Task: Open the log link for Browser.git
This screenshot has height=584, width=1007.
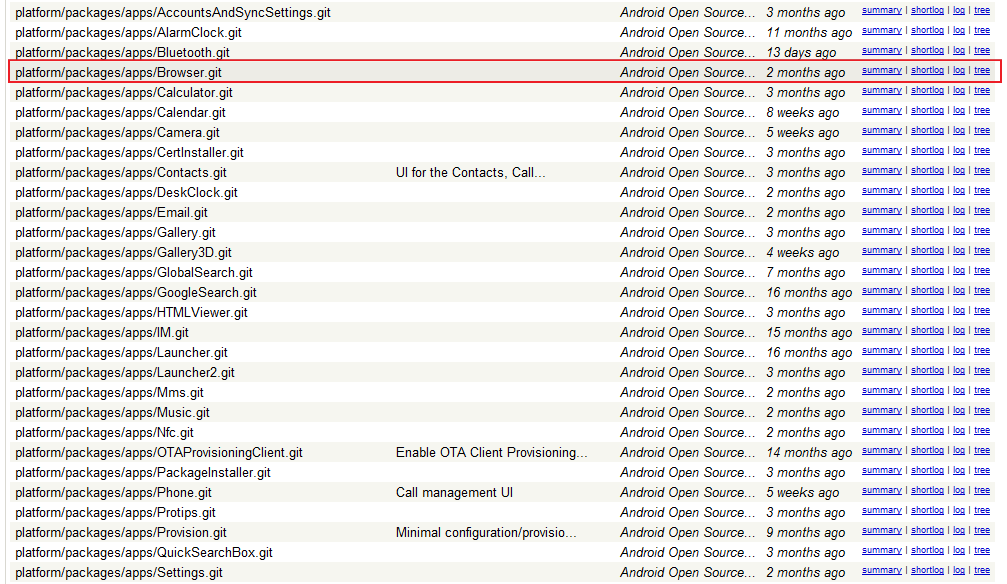Action: point(959,70)
